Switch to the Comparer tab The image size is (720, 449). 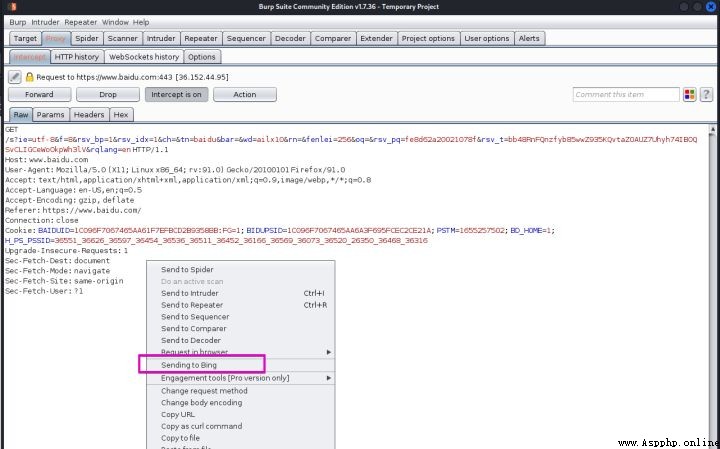point(333,39)
